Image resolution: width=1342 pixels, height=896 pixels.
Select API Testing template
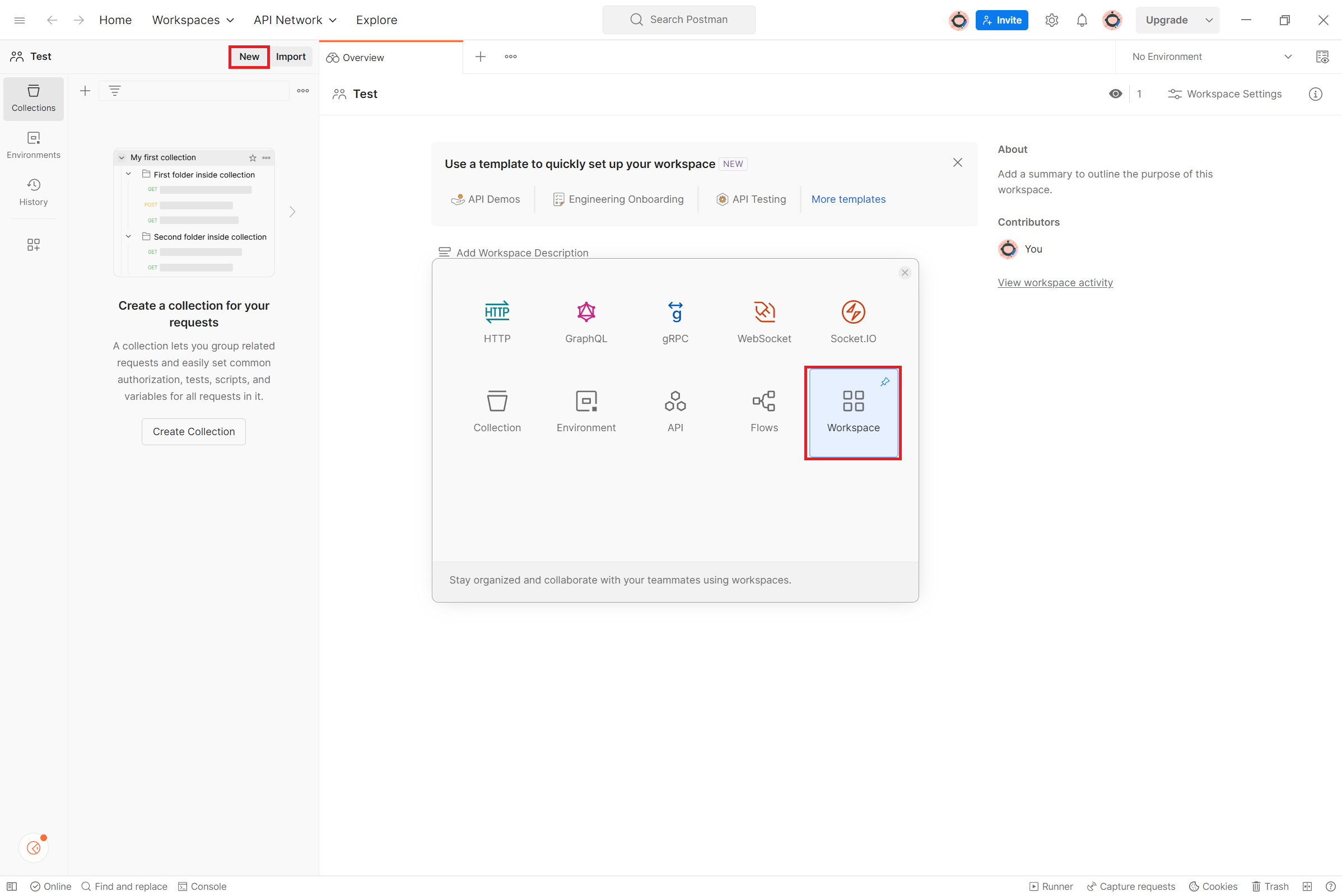coord(751,199)
